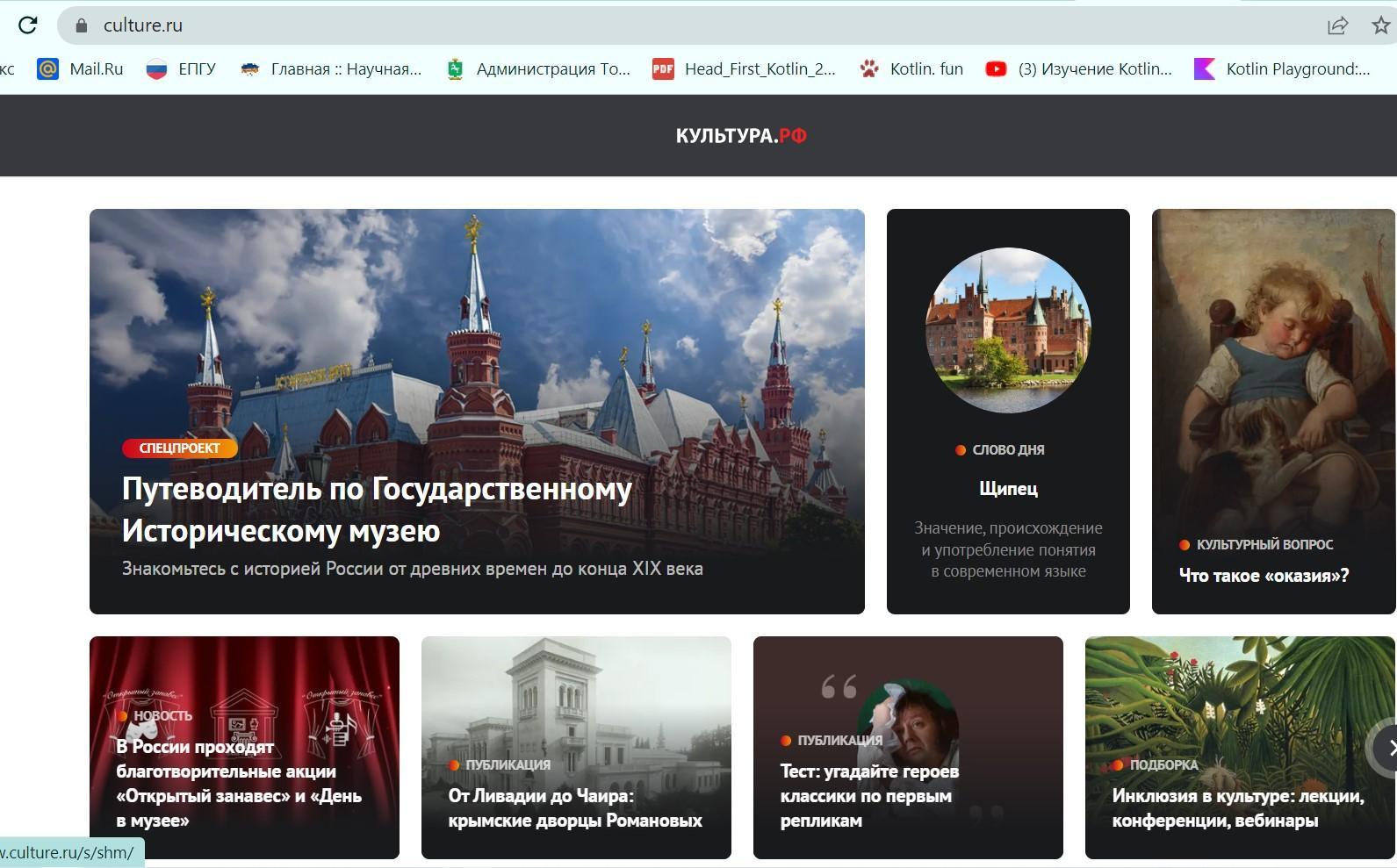
Task: Bookmark the page with the star icon
Action: tap(1381, 25)
